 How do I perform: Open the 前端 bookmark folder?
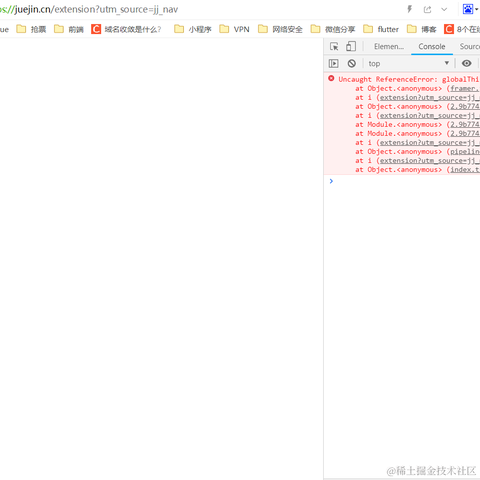tap(69, 29)
